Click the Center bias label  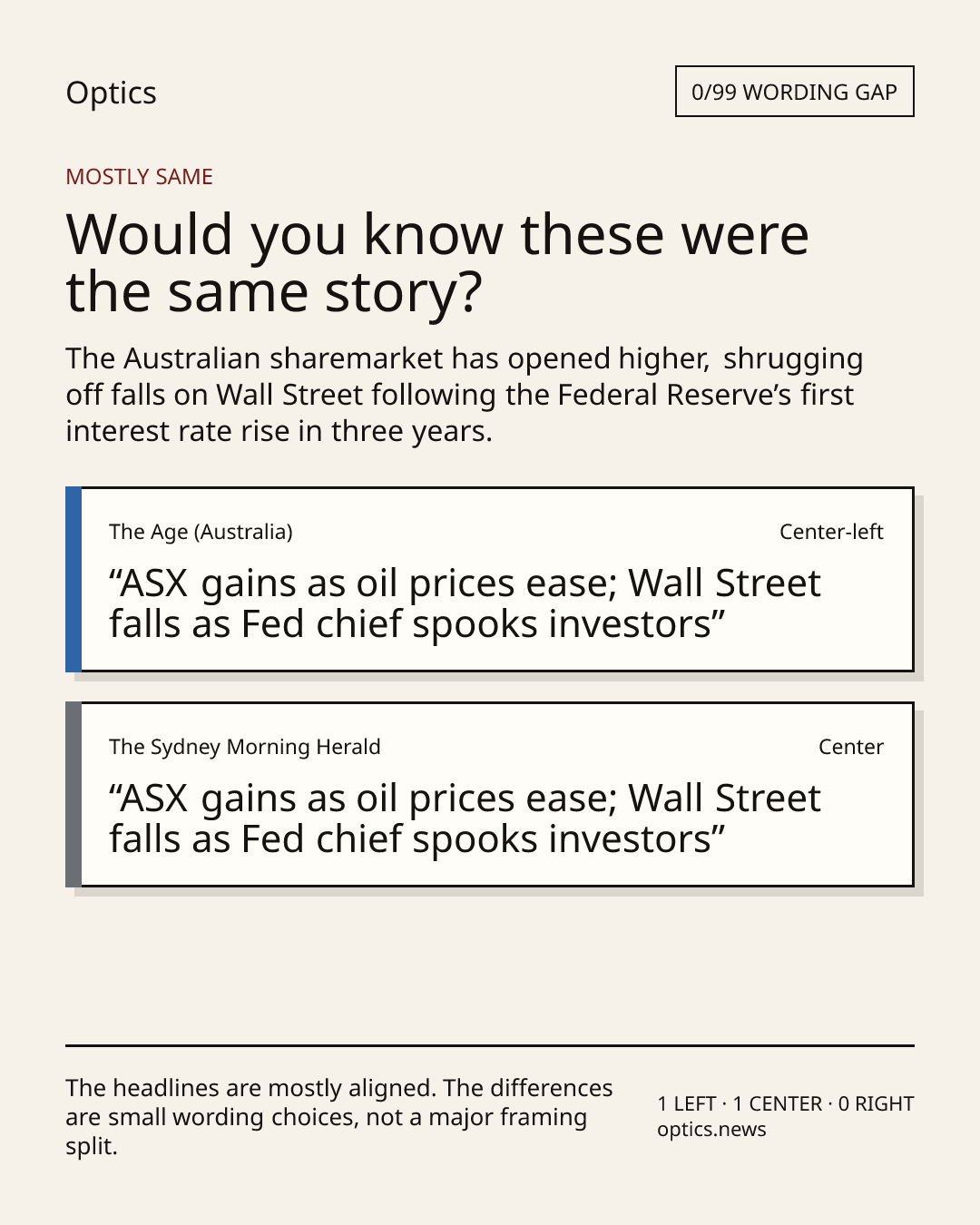click(x=851, y=747)
